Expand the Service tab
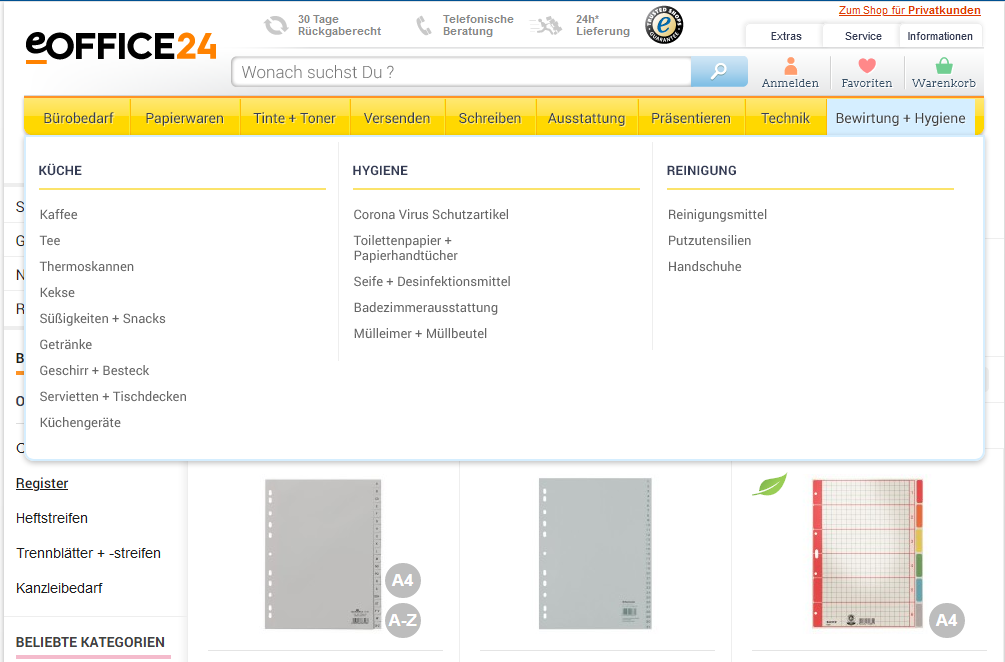1005x662 pixels. [x=863, y=36]
